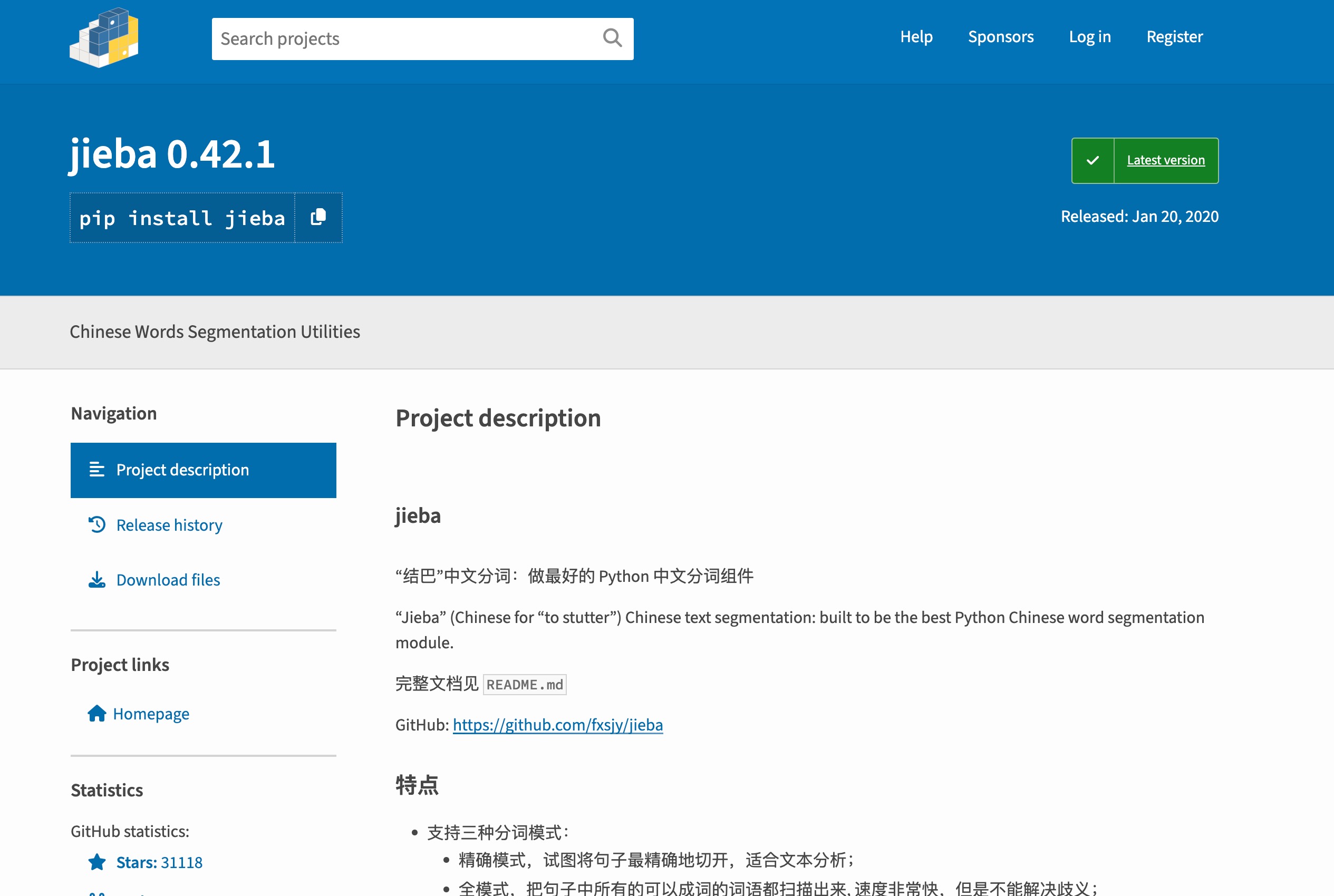The height and width of the screenshot is (896, 1334).
Task: Click the 全模式 bullet line
Action: click(778, 888)
